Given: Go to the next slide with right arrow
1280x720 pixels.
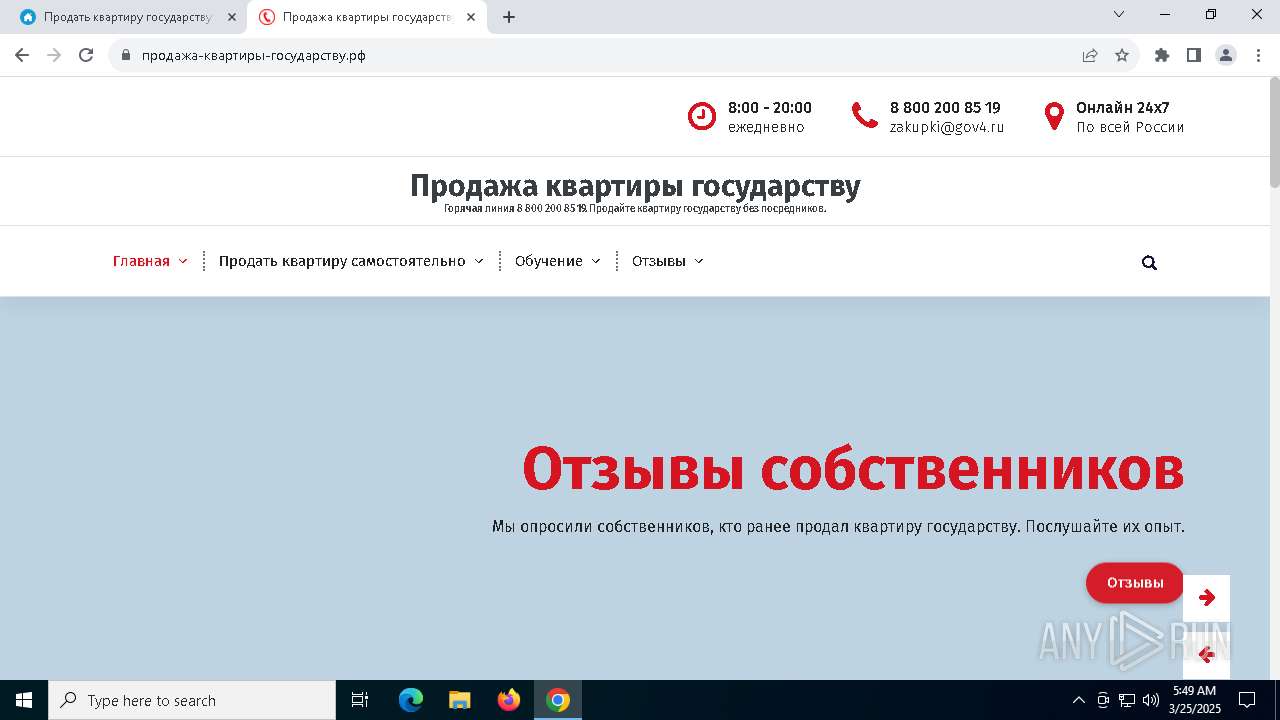Looking at the screenshot, I should point(1206,598).
